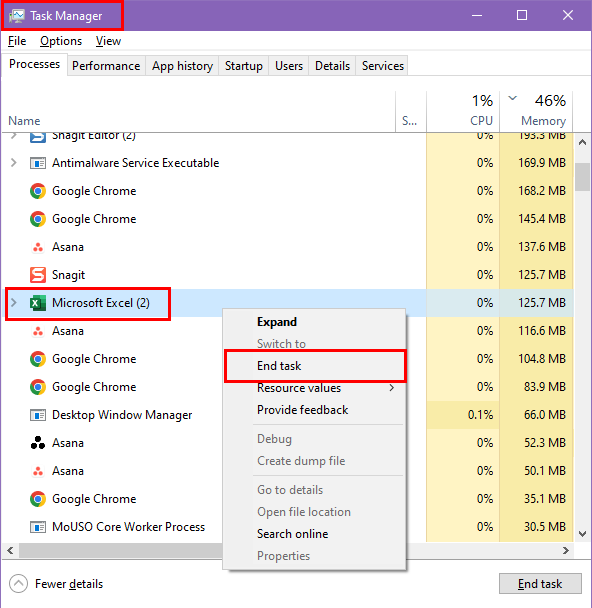Open the Startup tab

pyautogui.click(x=243, y=66)
